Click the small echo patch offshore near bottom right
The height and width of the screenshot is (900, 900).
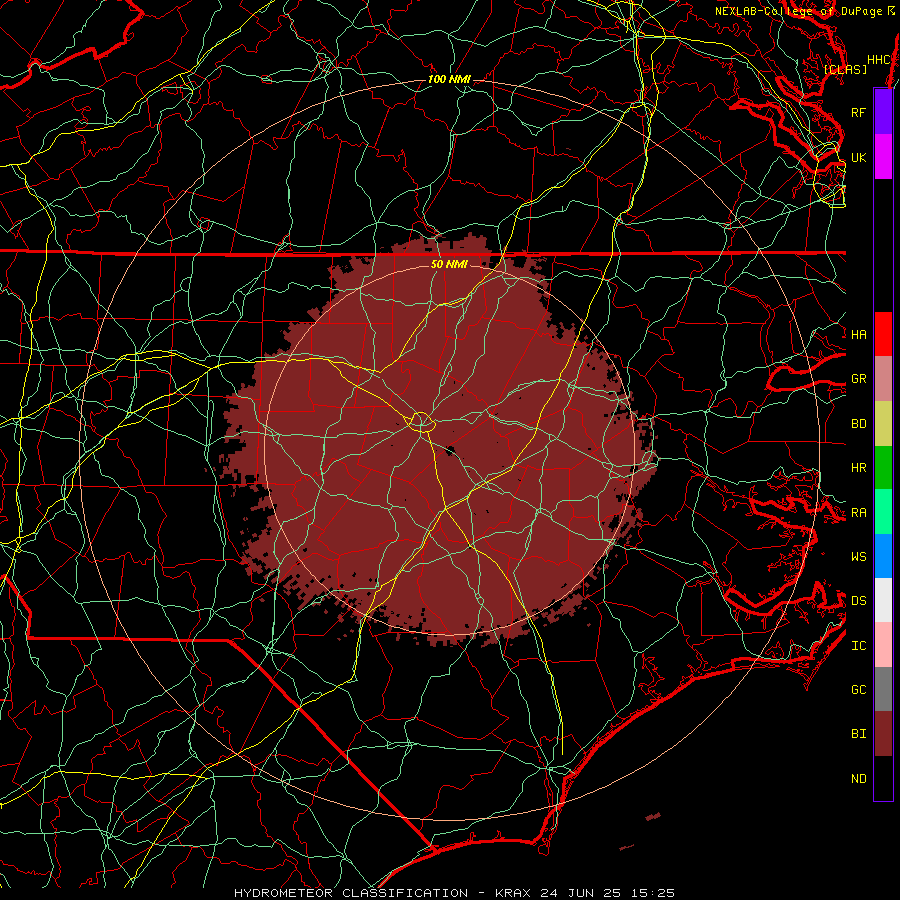click(x=653, y=816)
